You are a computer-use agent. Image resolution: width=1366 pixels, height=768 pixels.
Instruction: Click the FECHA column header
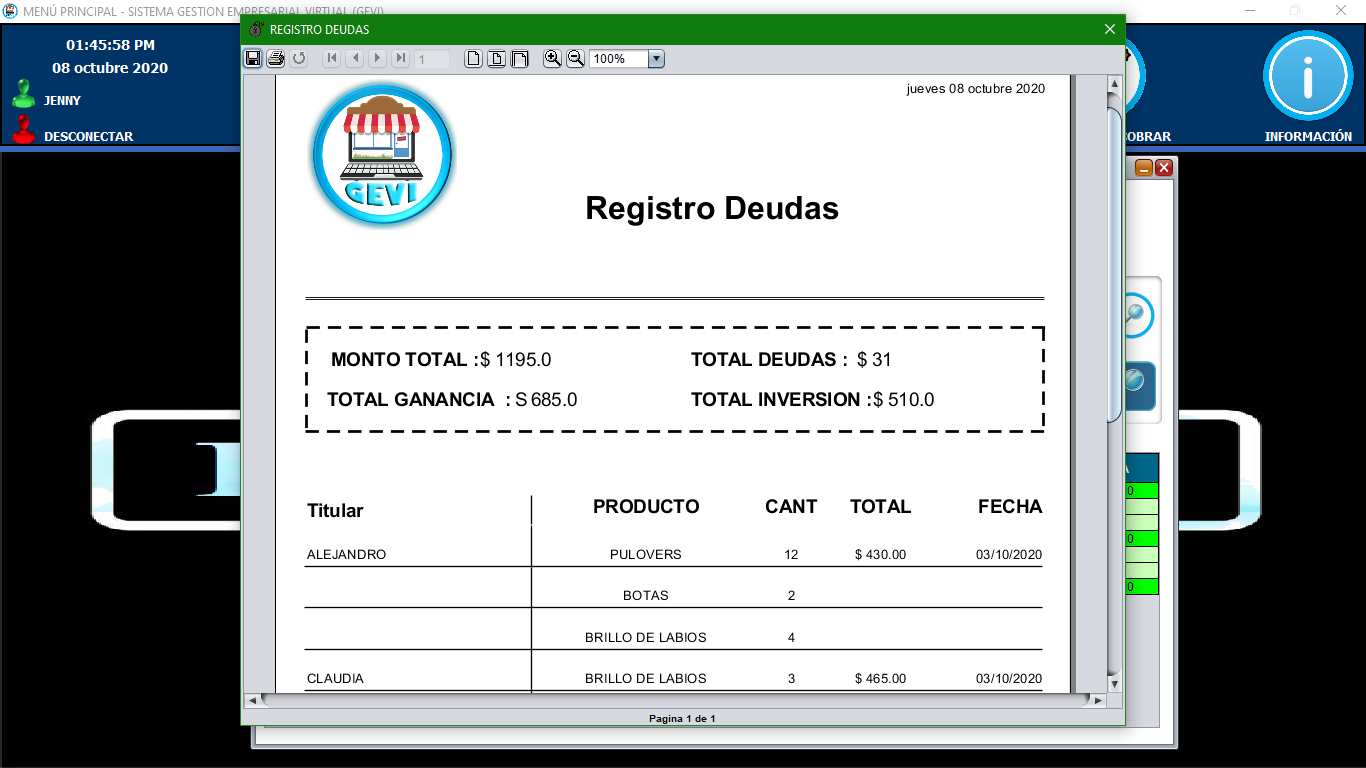point(1010,507)
